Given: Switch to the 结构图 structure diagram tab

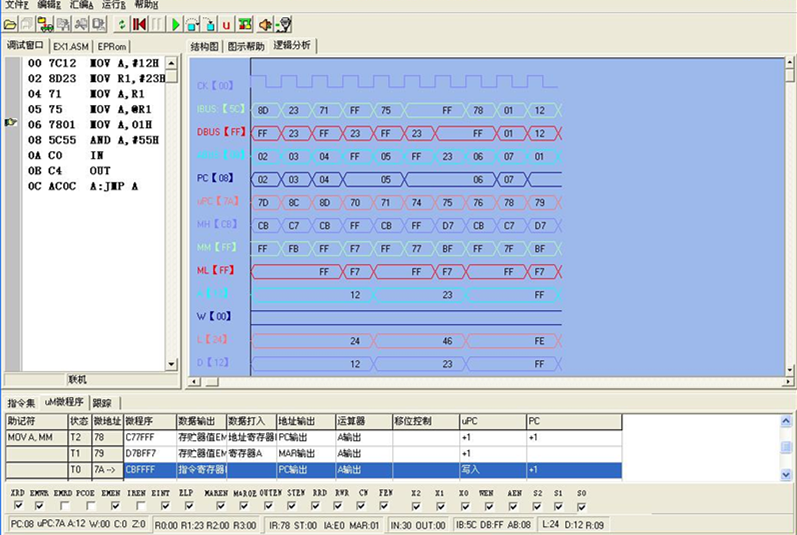Looking at the screenshot, I should tap(205, 46).
